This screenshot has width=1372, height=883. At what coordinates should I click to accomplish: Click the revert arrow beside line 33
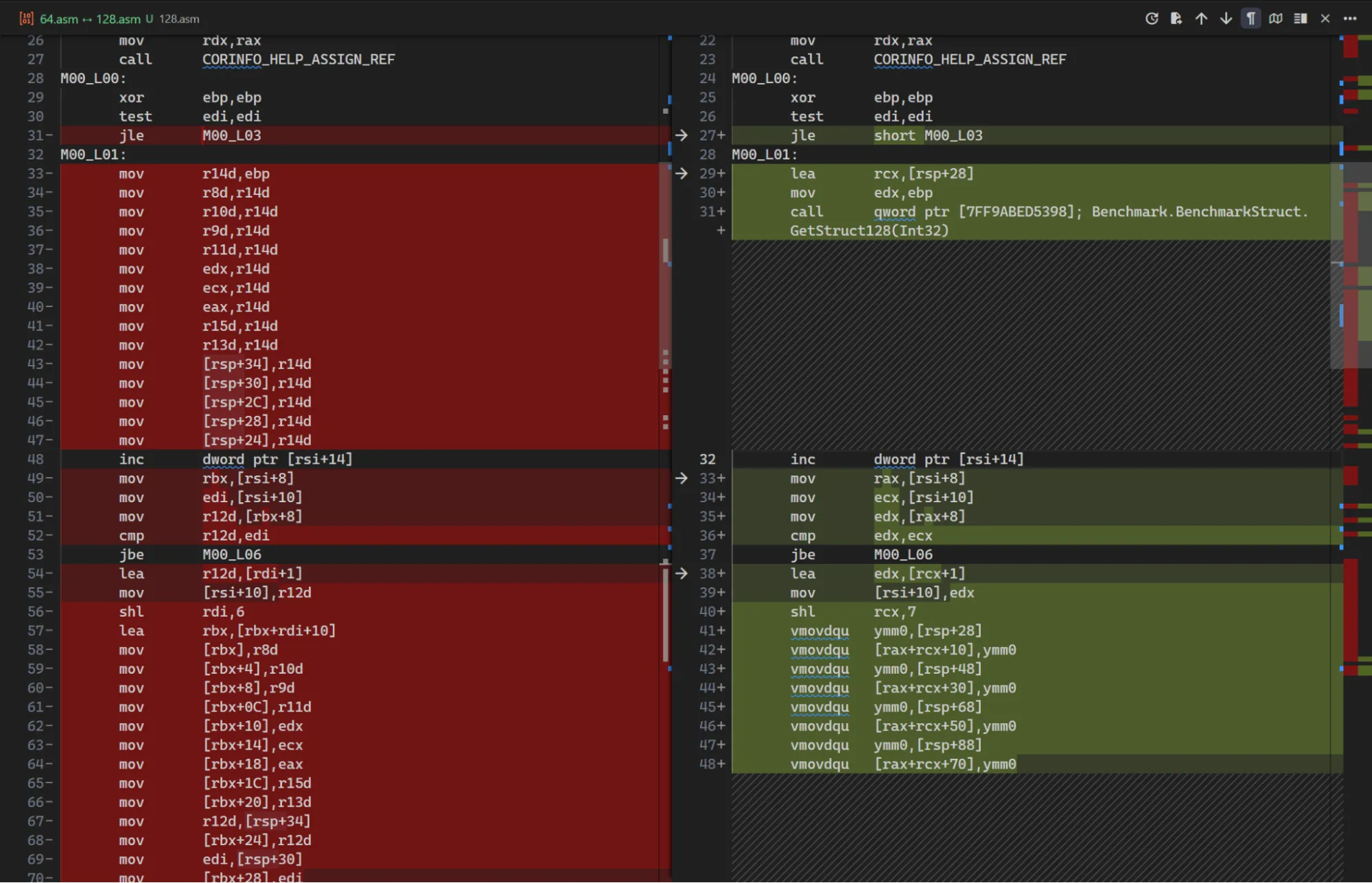[x=680, y=478]
